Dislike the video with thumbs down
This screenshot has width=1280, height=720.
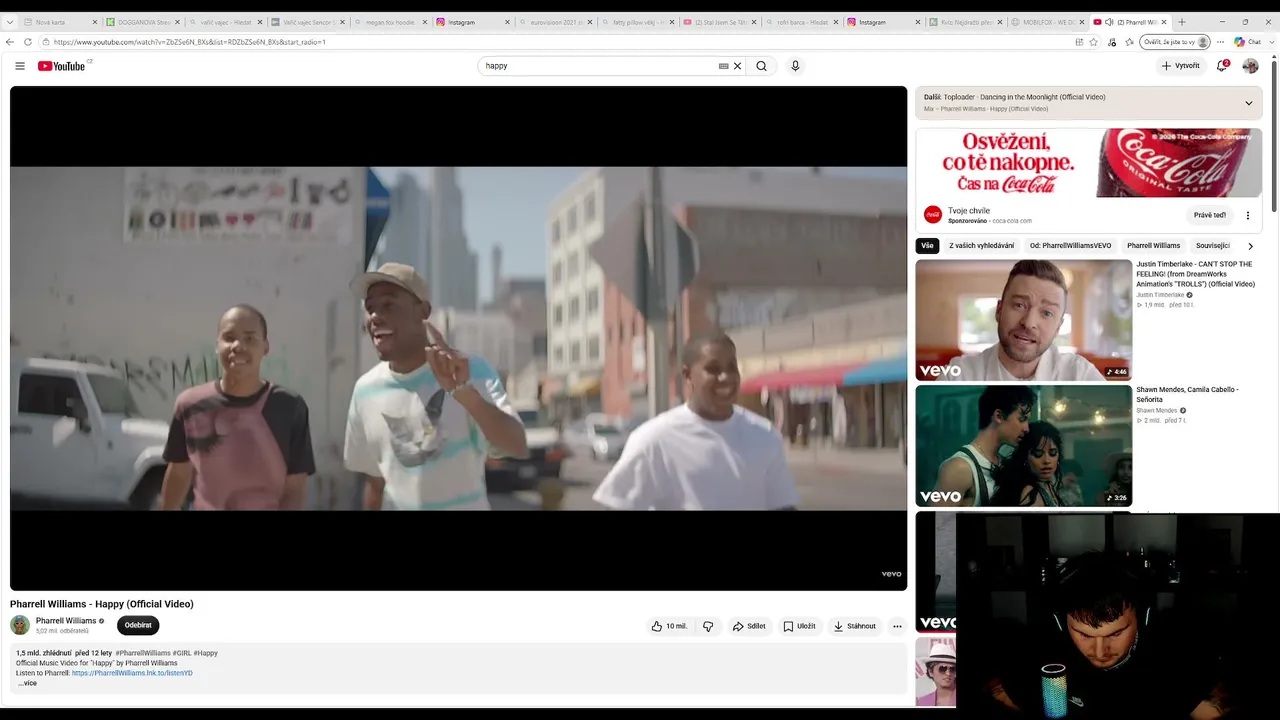click(x=708, y=626)
